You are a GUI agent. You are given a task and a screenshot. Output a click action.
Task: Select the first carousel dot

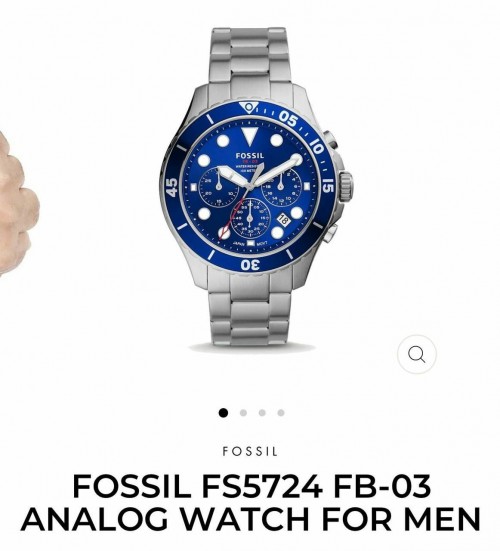pos(223,413)
